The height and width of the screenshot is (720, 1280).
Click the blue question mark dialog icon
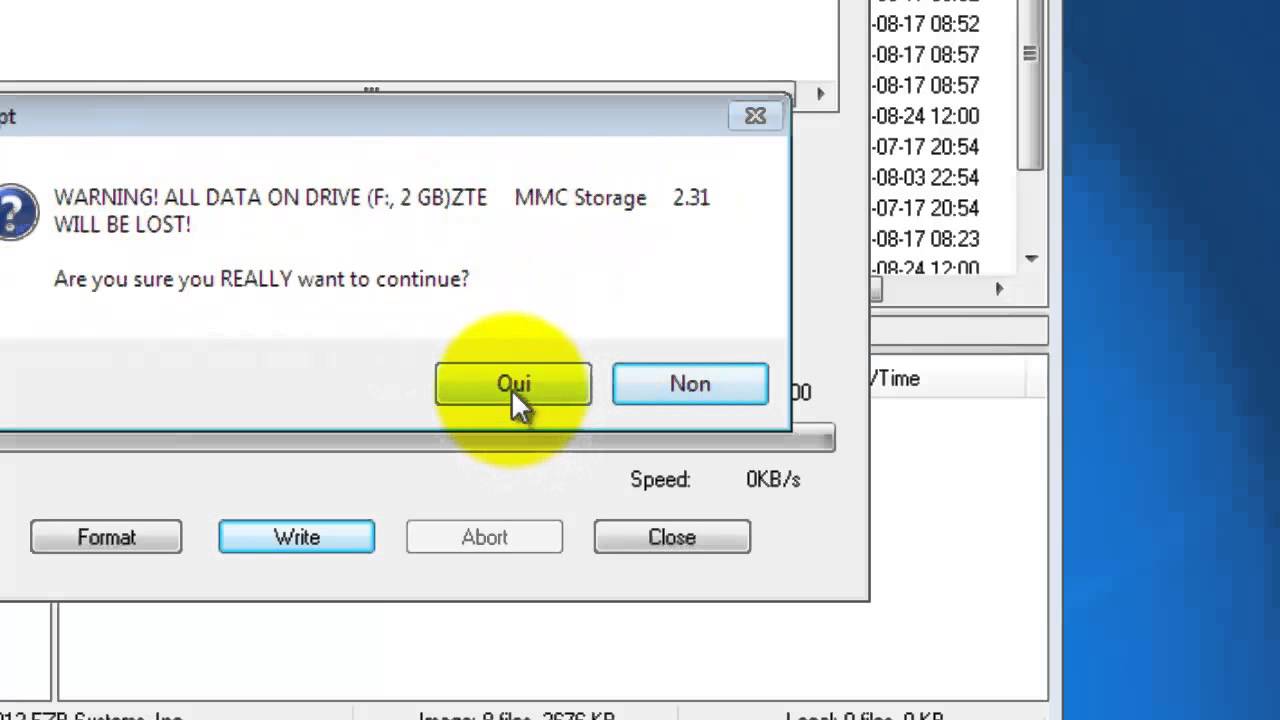point(14,211)
